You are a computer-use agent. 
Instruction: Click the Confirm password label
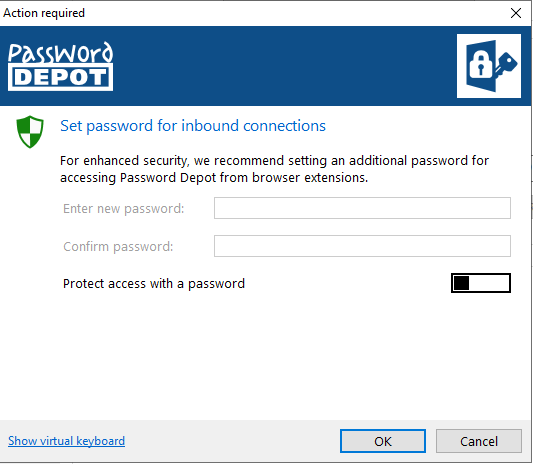click(x=118, y=246)
